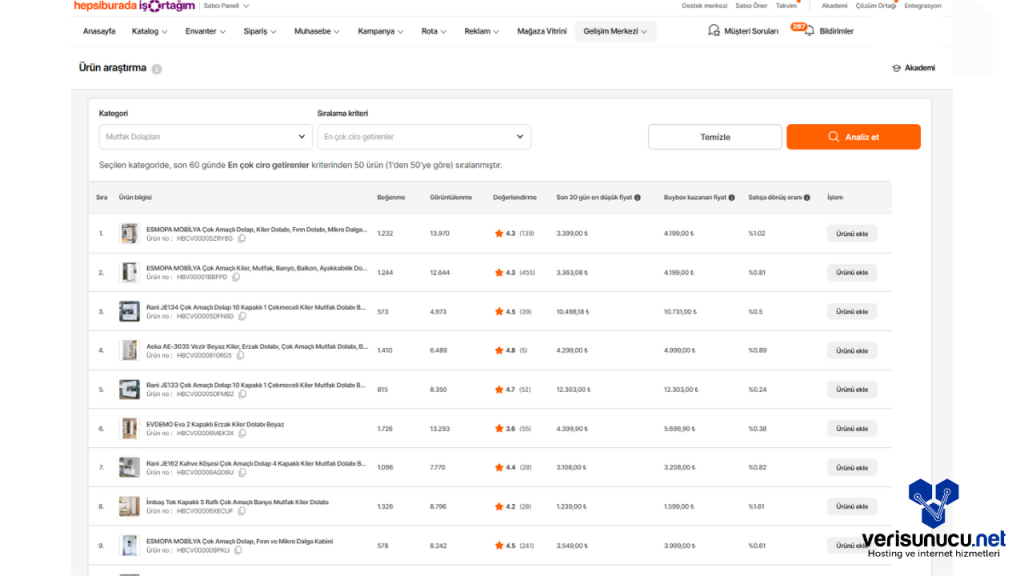Click Ürünü ekle for HBV00001BBFPD row
This screenshot has height=576, width=1024.
[852, 272]
